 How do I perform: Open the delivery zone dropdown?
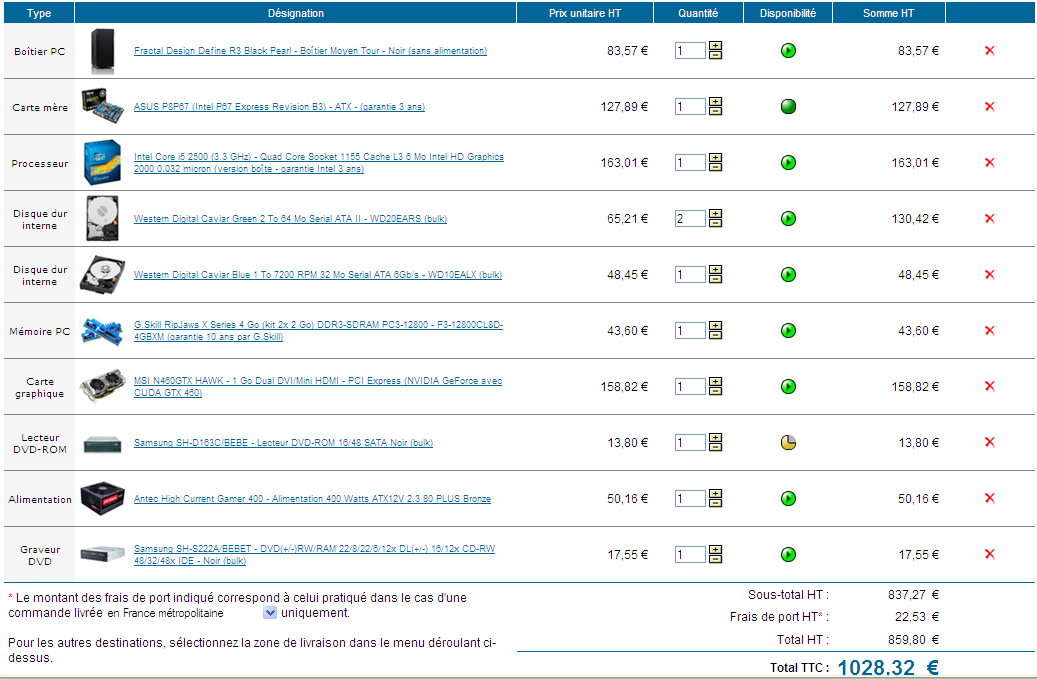[270, 613]
